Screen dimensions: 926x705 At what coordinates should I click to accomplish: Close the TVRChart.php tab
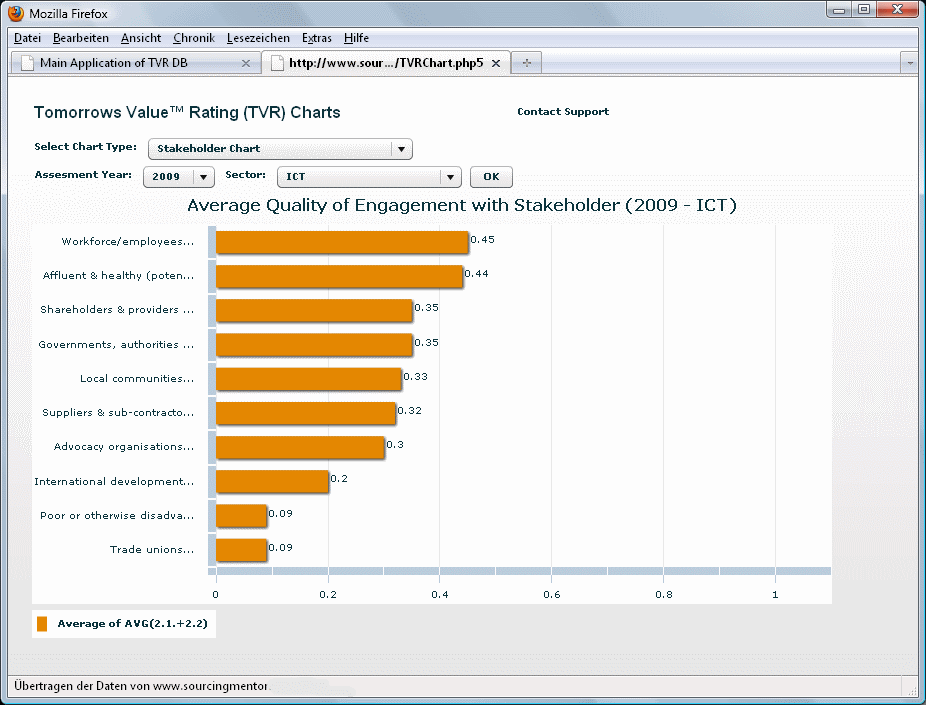(x=497, y=63)
